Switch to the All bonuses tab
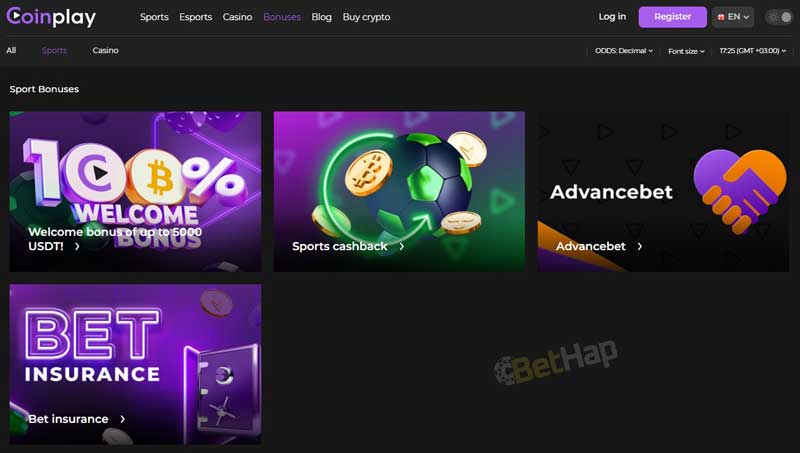 [x=11, y=50]
